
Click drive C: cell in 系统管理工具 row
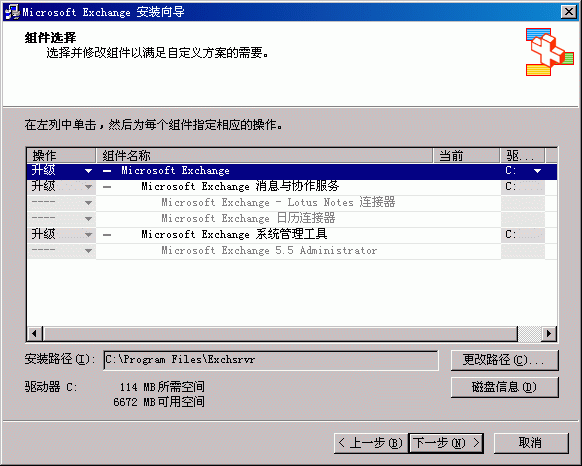coord(523,235)
